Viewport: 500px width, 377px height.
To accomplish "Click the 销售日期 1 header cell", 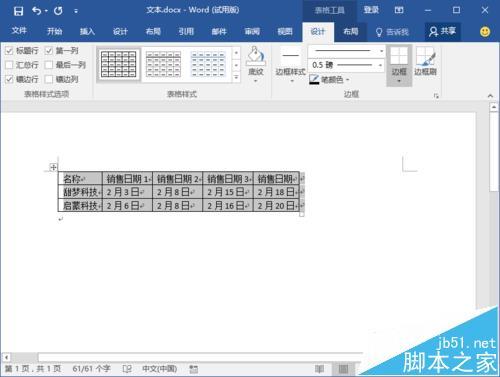I will click(127, 179).
